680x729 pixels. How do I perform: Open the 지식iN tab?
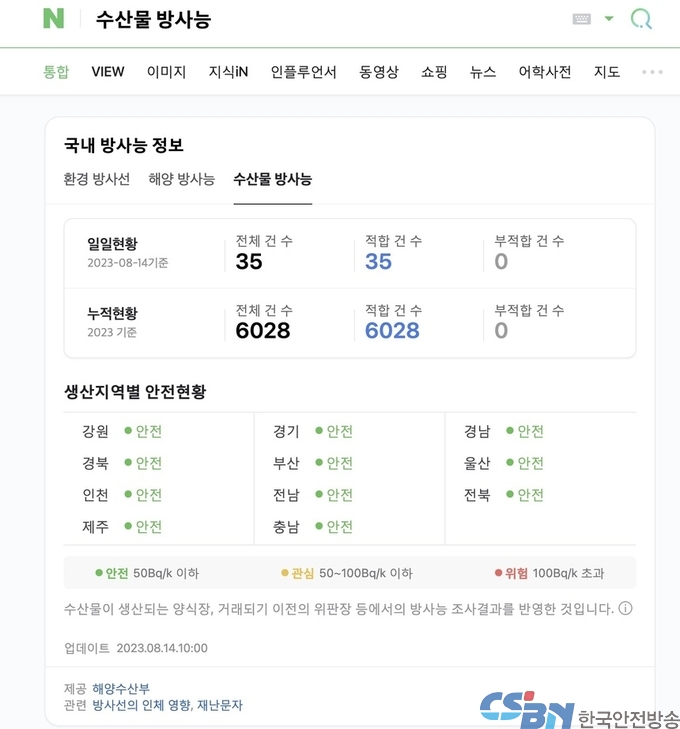(x=228, y=72)
